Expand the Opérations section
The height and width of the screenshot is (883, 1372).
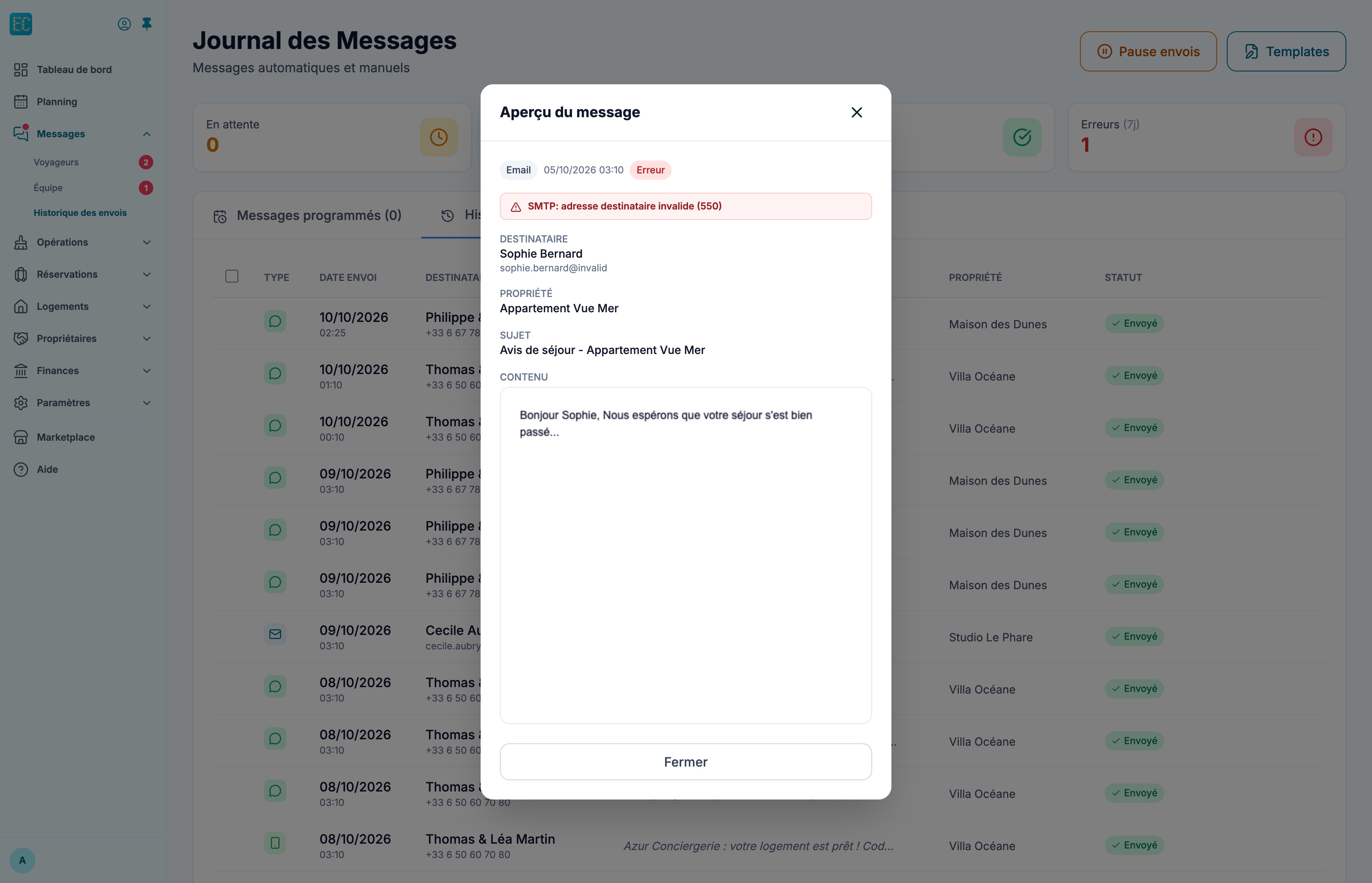(84, 242)
